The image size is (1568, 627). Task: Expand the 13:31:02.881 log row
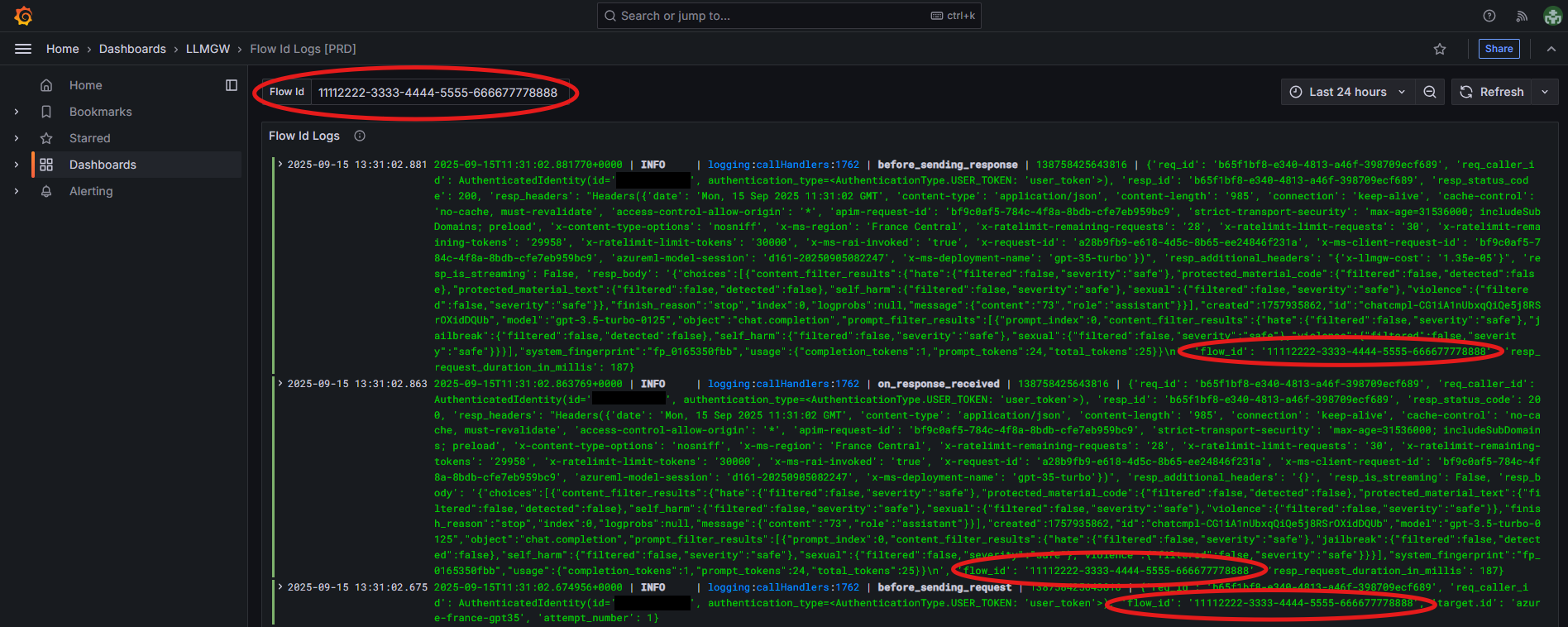280,165
